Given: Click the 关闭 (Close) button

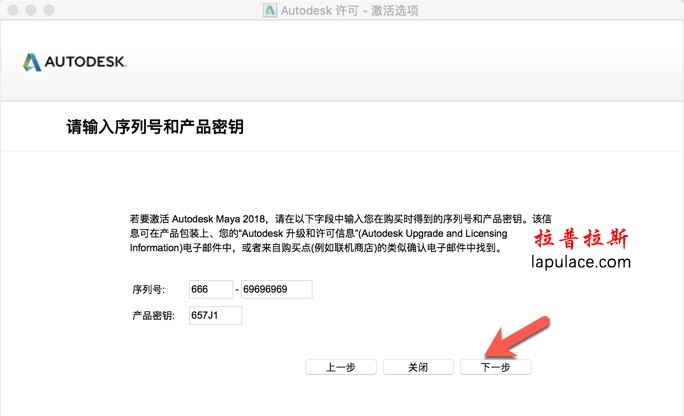Looking at the screenshot, I should point(418,367).
